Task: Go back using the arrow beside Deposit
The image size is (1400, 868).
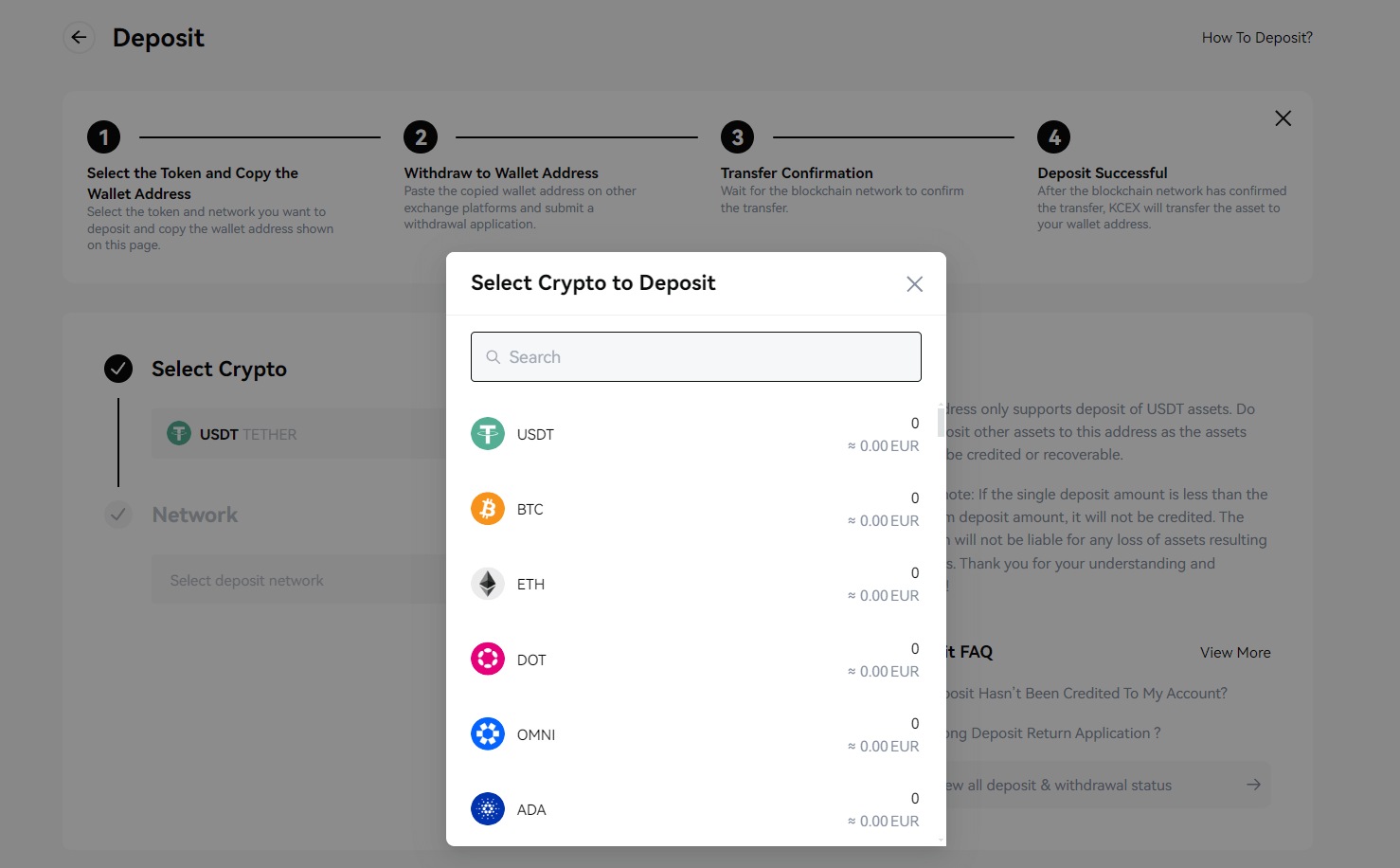Action: pos(79,38)
